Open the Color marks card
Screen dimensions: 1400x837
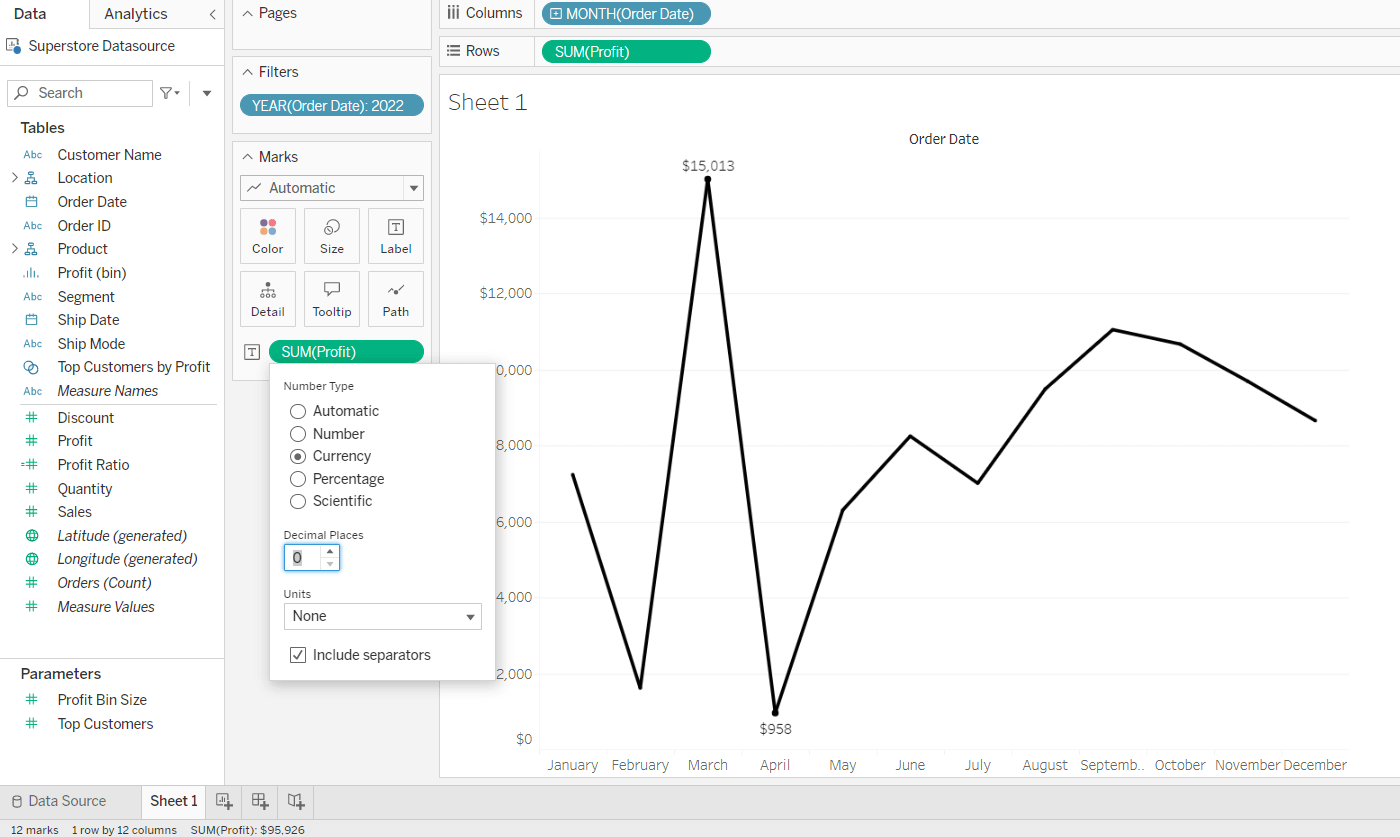(x=268, y=236)
